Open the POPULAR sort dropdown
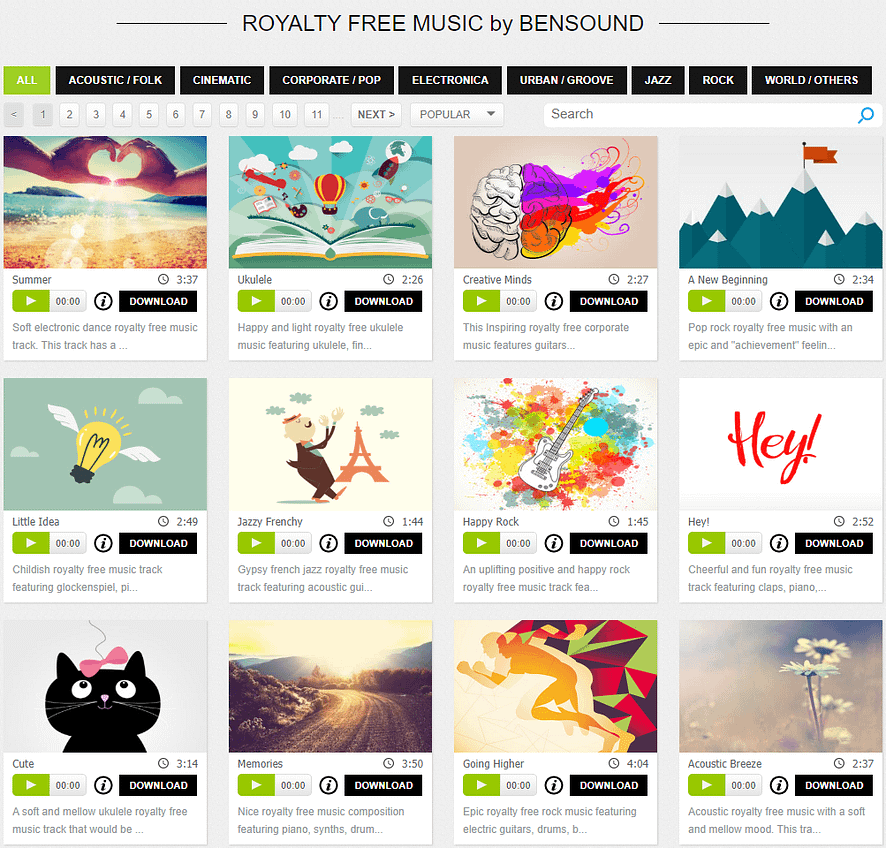The image size is (886, 848). (457, 115)
